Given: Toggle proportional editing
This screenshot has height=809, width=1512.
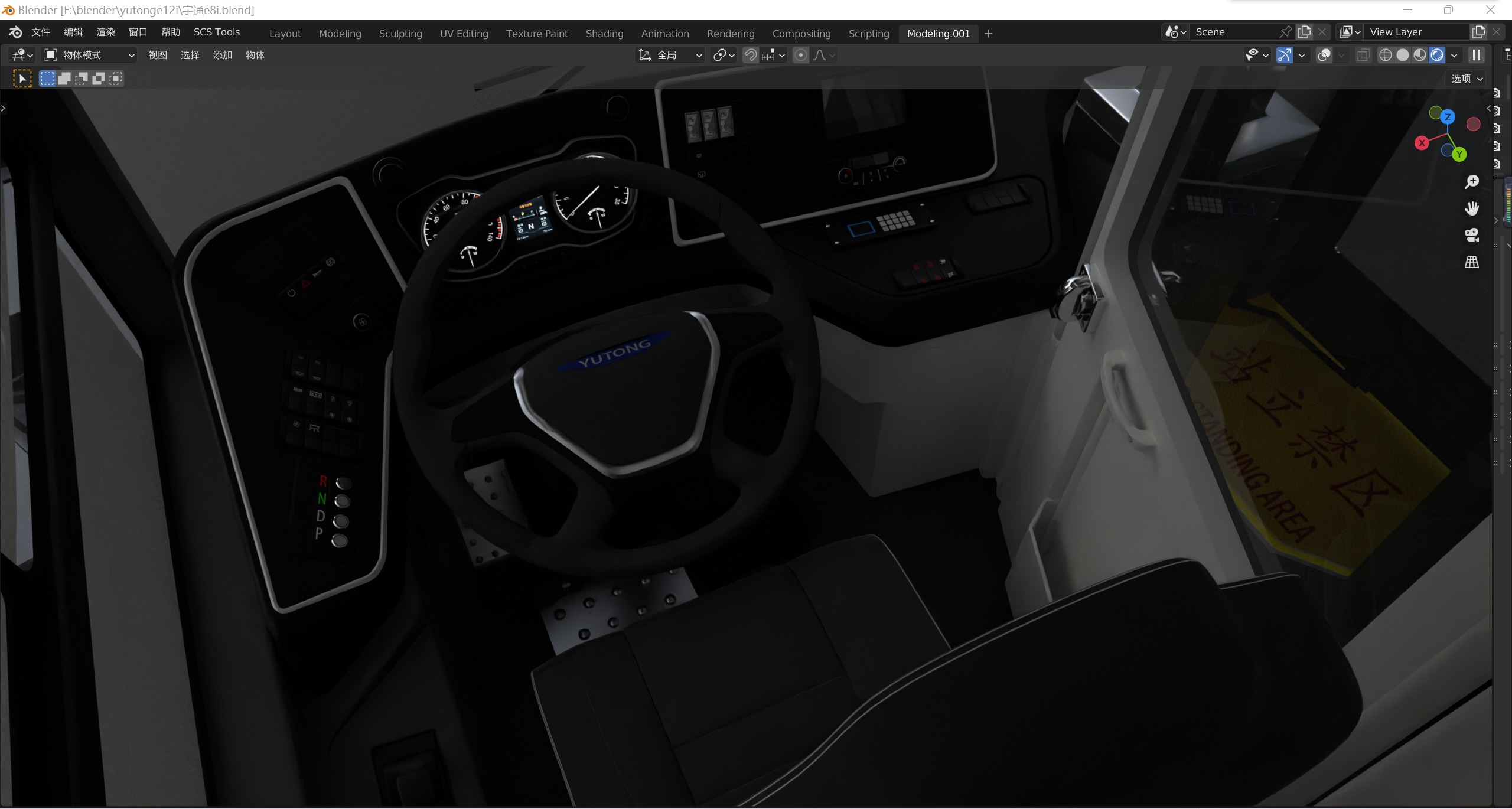Looking at the screenshot, I should [x=800, y=55].
